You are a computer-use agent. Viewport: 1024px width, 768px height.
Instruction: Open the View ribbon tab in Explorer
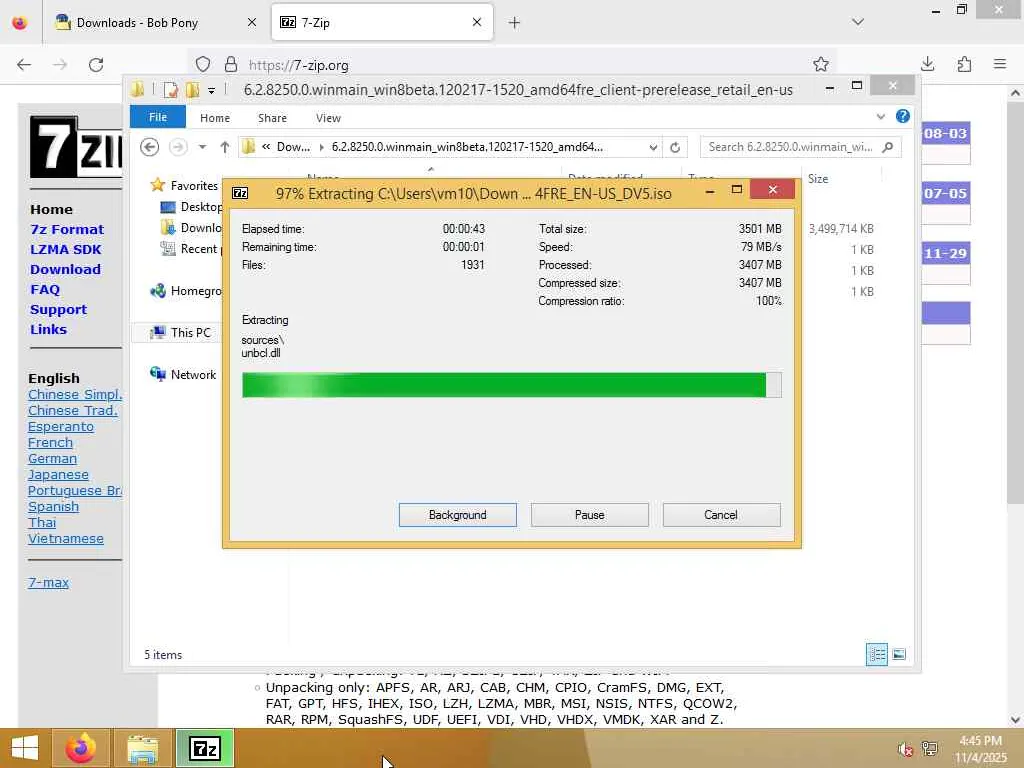click(328, 118)
